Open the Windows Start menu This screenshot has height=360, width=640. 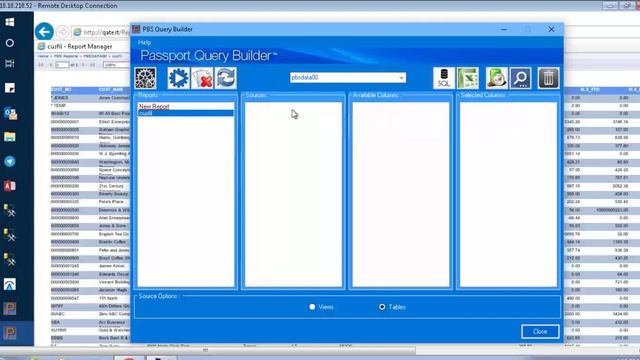tap(10, 22)
